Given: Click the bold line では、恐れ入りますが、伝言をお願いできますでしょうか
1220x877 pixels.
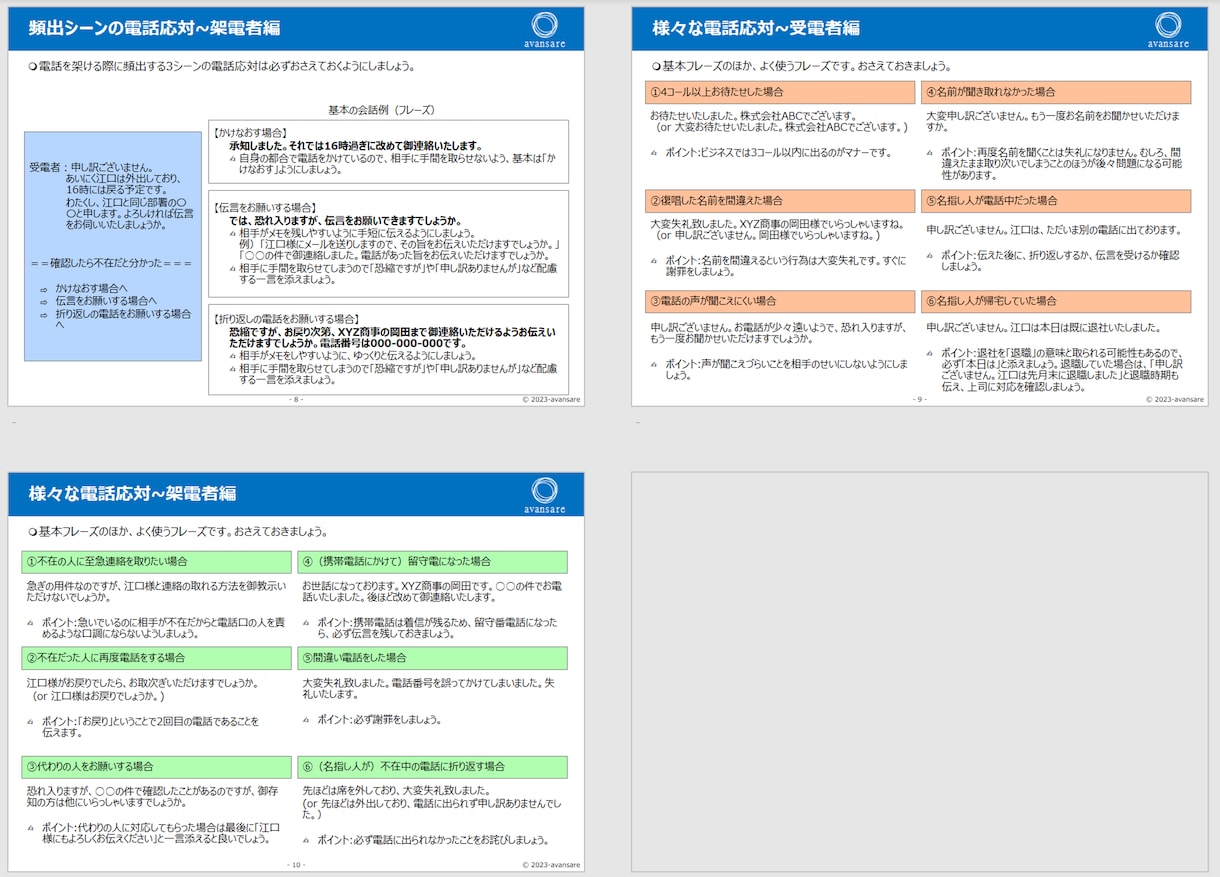Looking at the screenshot, I should [x=345, y=220].
